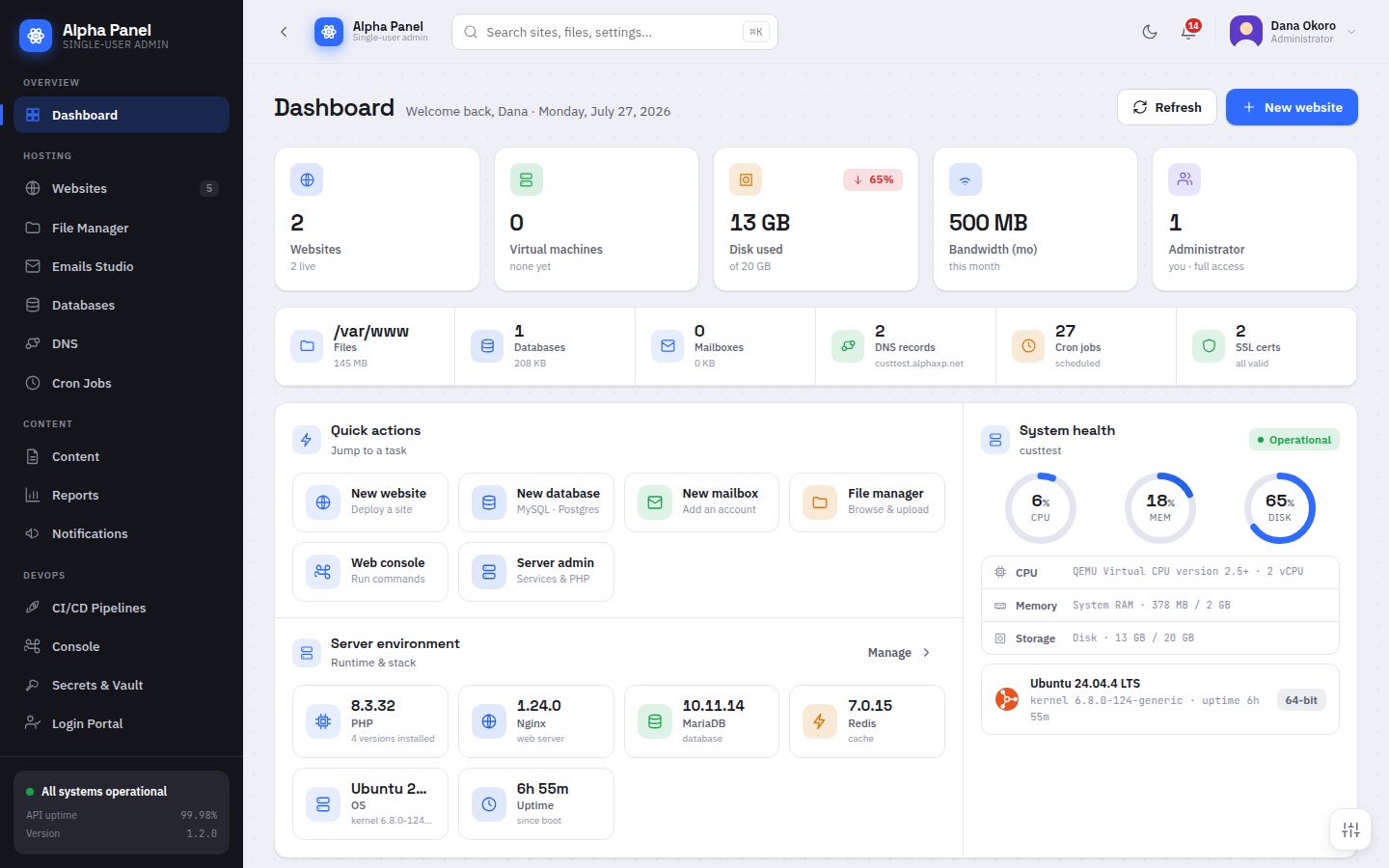Click the Login Portal user icon
The width and height of the screenshot is (1389, 868).
pyautogui.click(x=33, y=723)
